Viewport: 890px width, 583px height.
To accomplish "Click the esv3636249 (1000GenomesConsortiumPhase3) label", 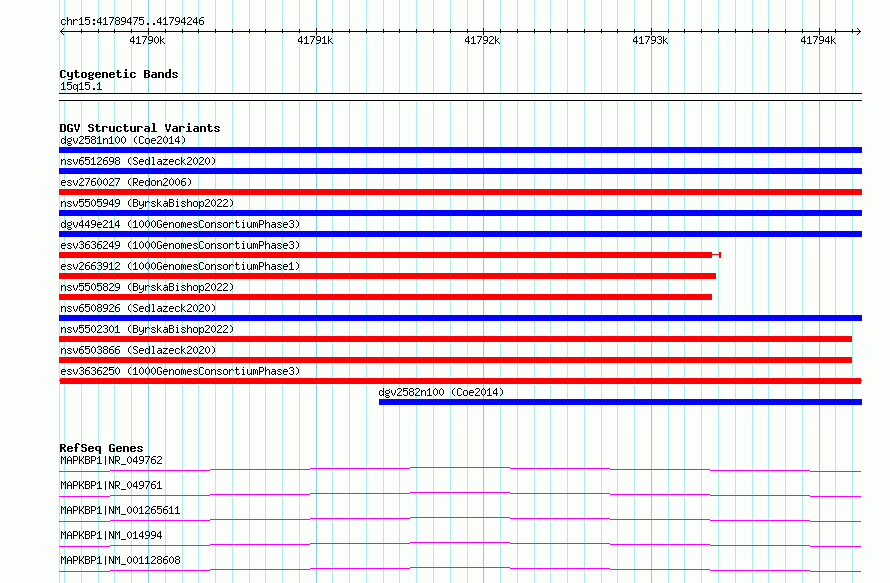I will 180,245.
